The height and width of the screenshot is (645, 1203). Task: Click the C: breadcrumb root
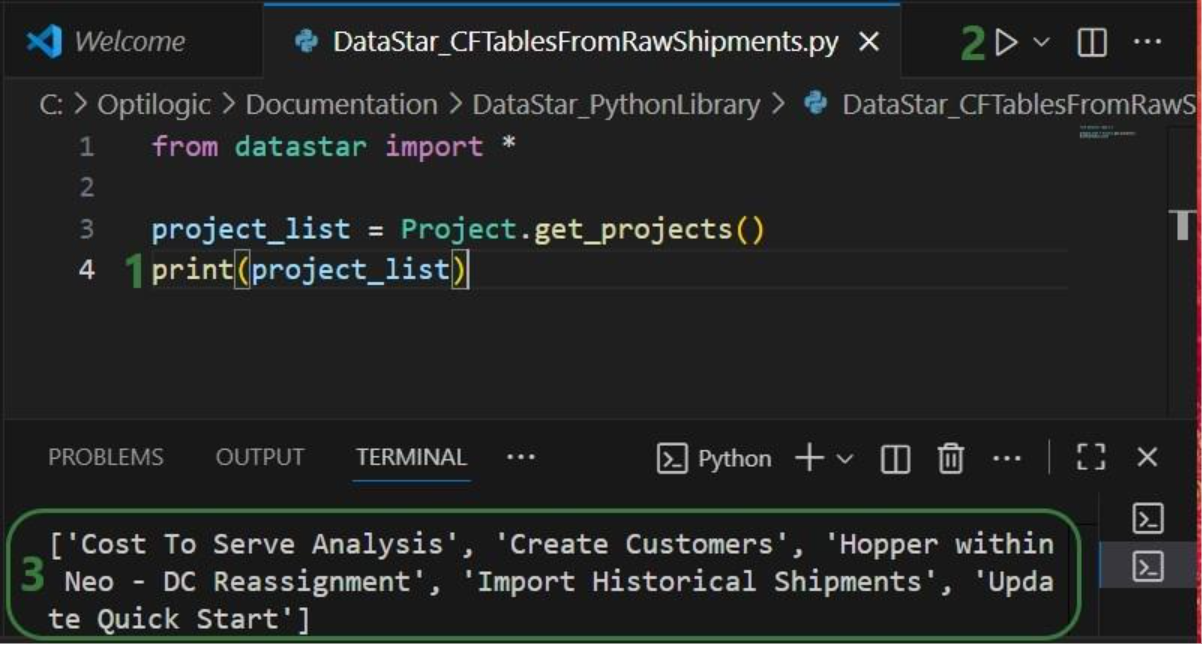click(51, 104)
